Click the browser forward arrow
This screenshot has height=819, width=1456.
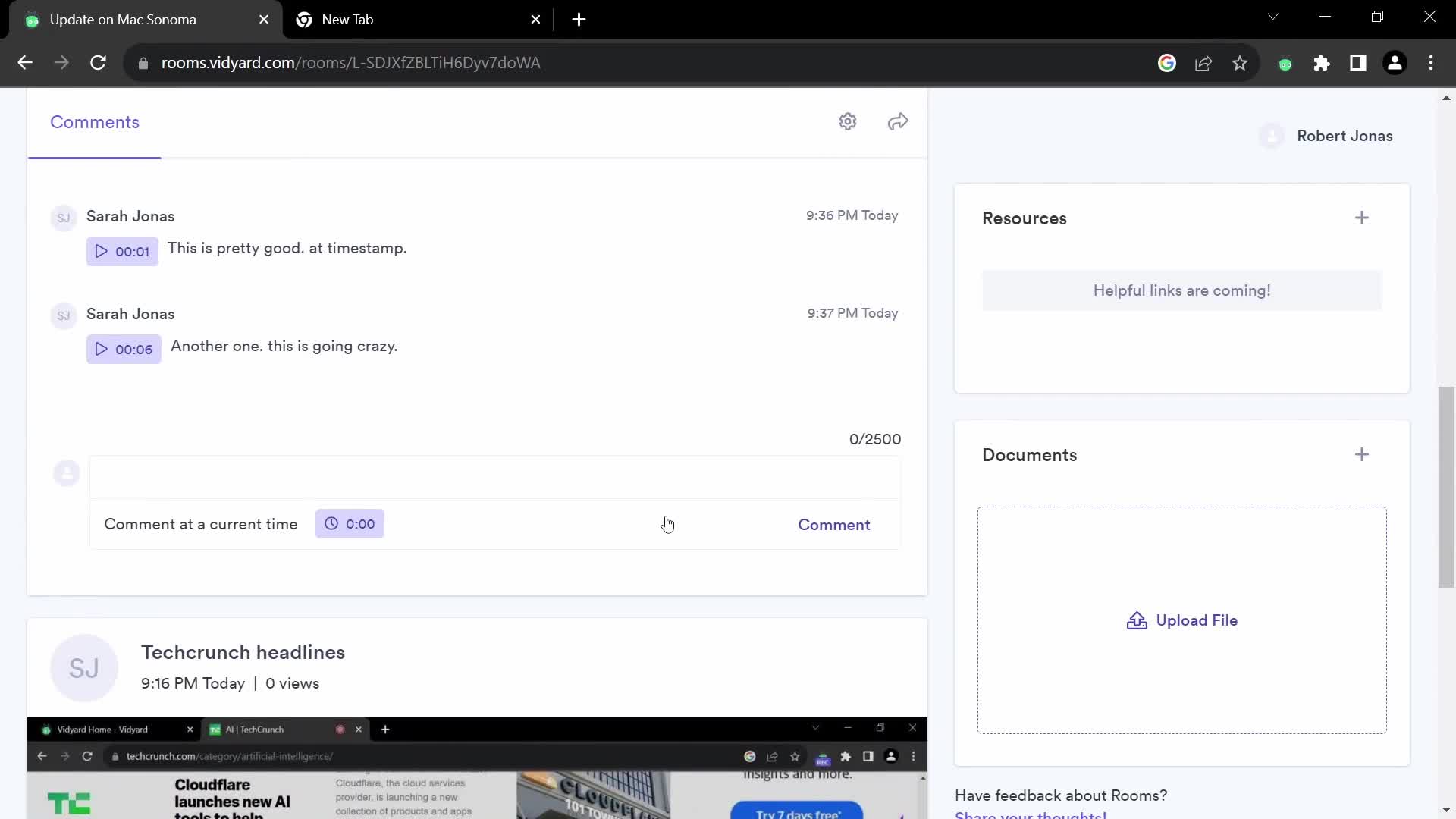click(x=61, y=63)
